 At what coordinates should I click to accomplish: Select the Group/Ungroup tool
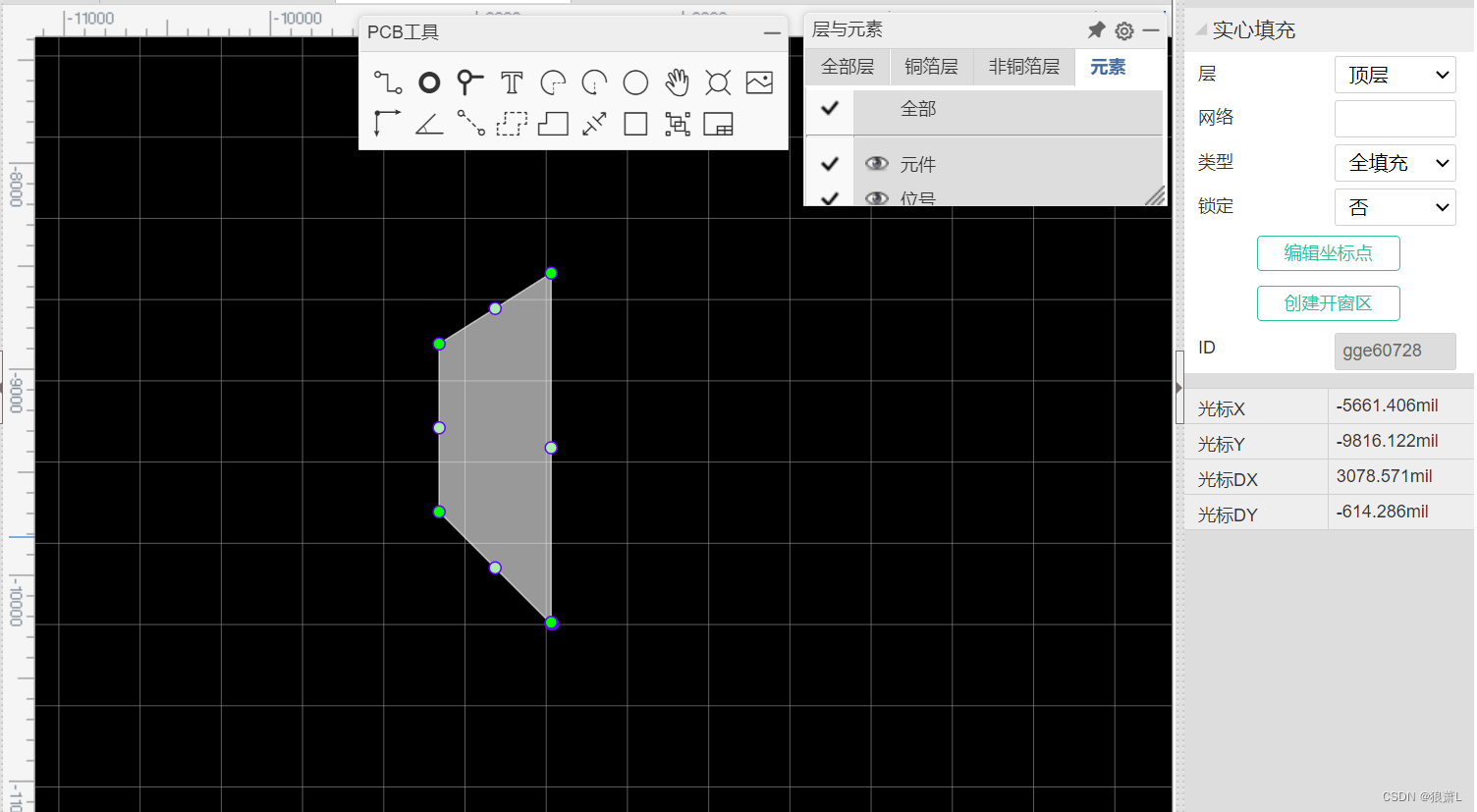click(677, 124)
